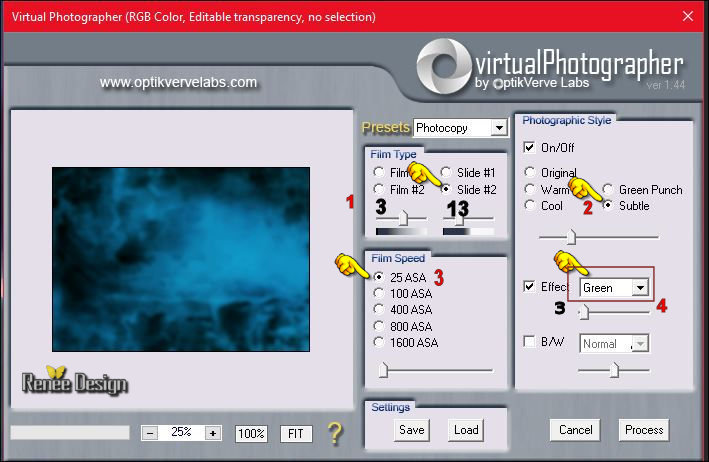This screenshot has height=462, width=709.
Task: Click the Save settings button
Action: coord(411,430)
